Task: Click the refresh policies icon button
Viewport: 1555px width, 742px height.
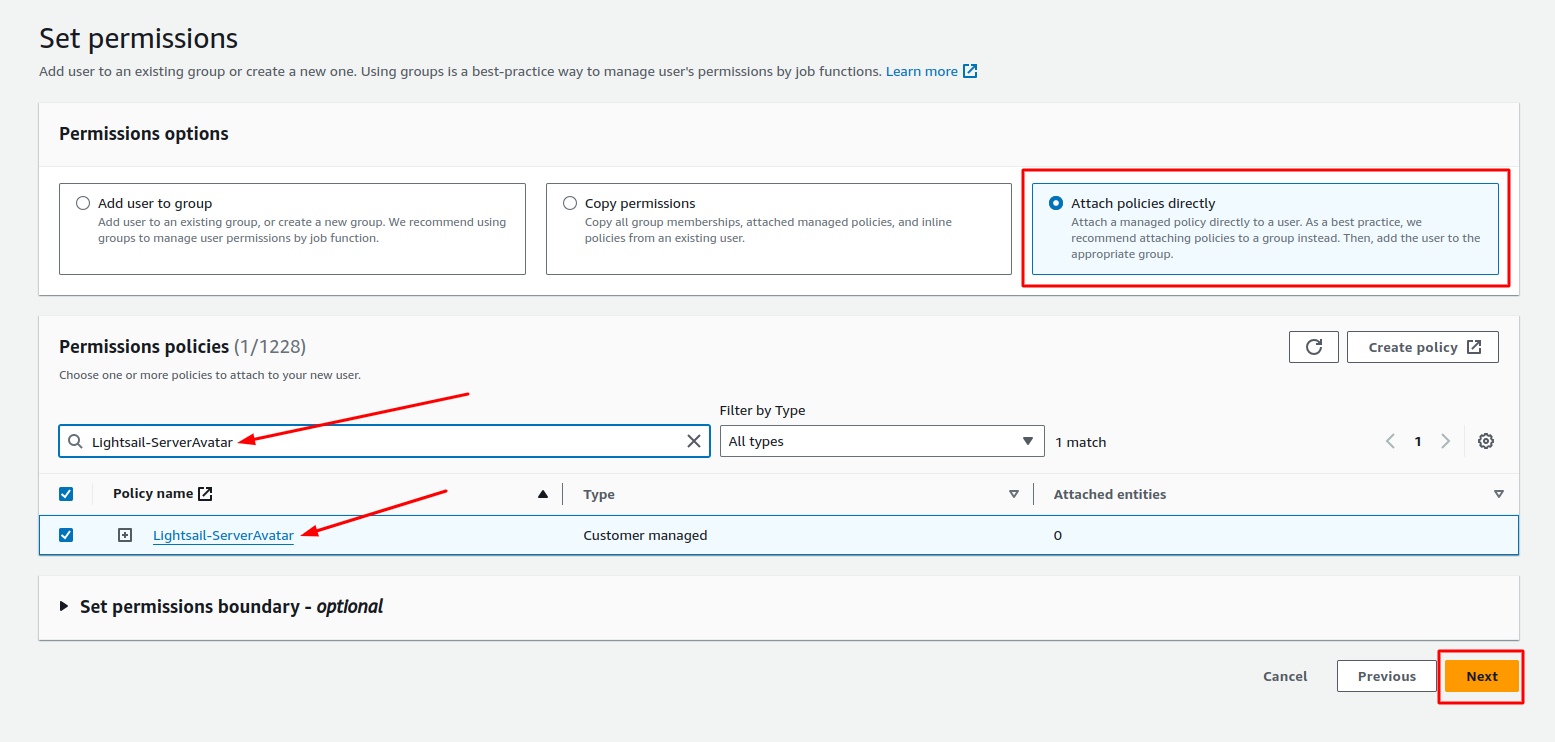Action: pos(1314,347)
